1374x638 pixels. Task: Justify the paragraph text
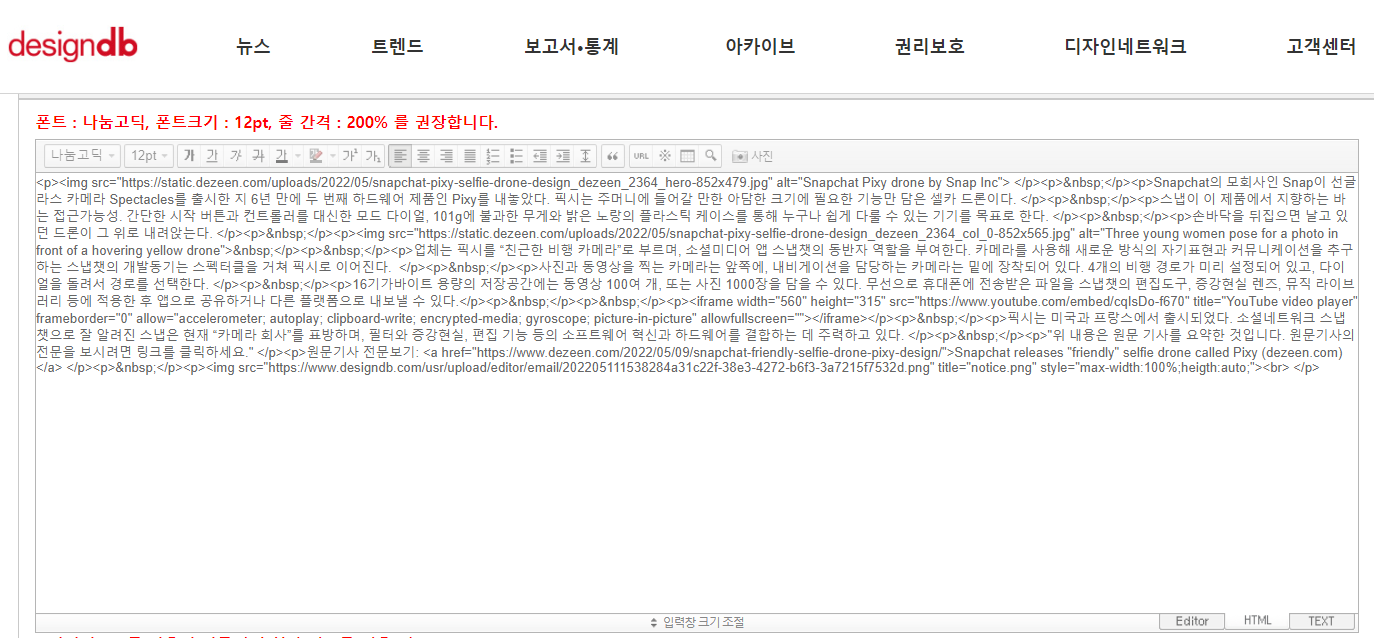point(469,156)
